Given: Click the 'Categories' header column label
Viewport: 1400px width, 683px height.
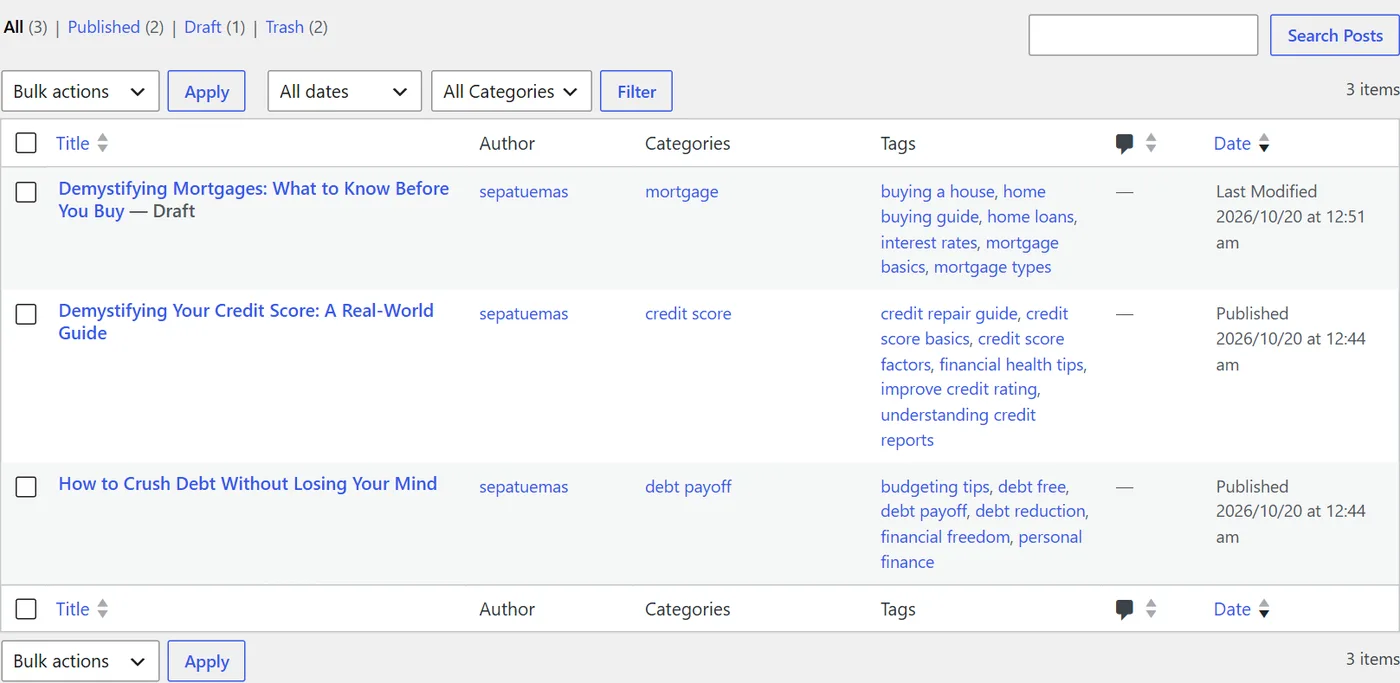Looking at the screenshot, I should pyautogui.click(x=688, y=143).
